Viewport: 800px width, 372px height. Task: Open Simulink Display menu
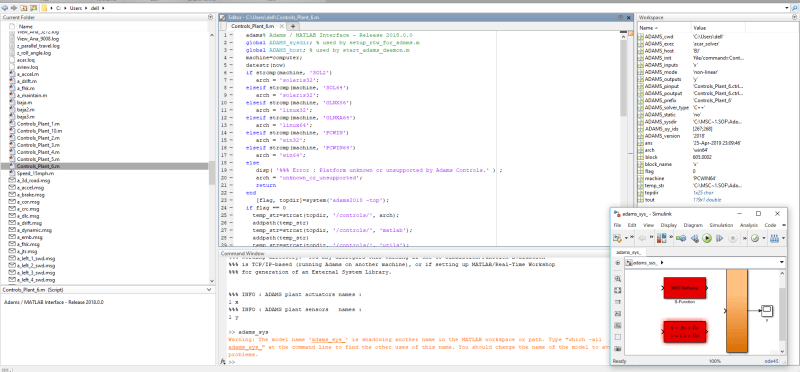tap(668, 225)
